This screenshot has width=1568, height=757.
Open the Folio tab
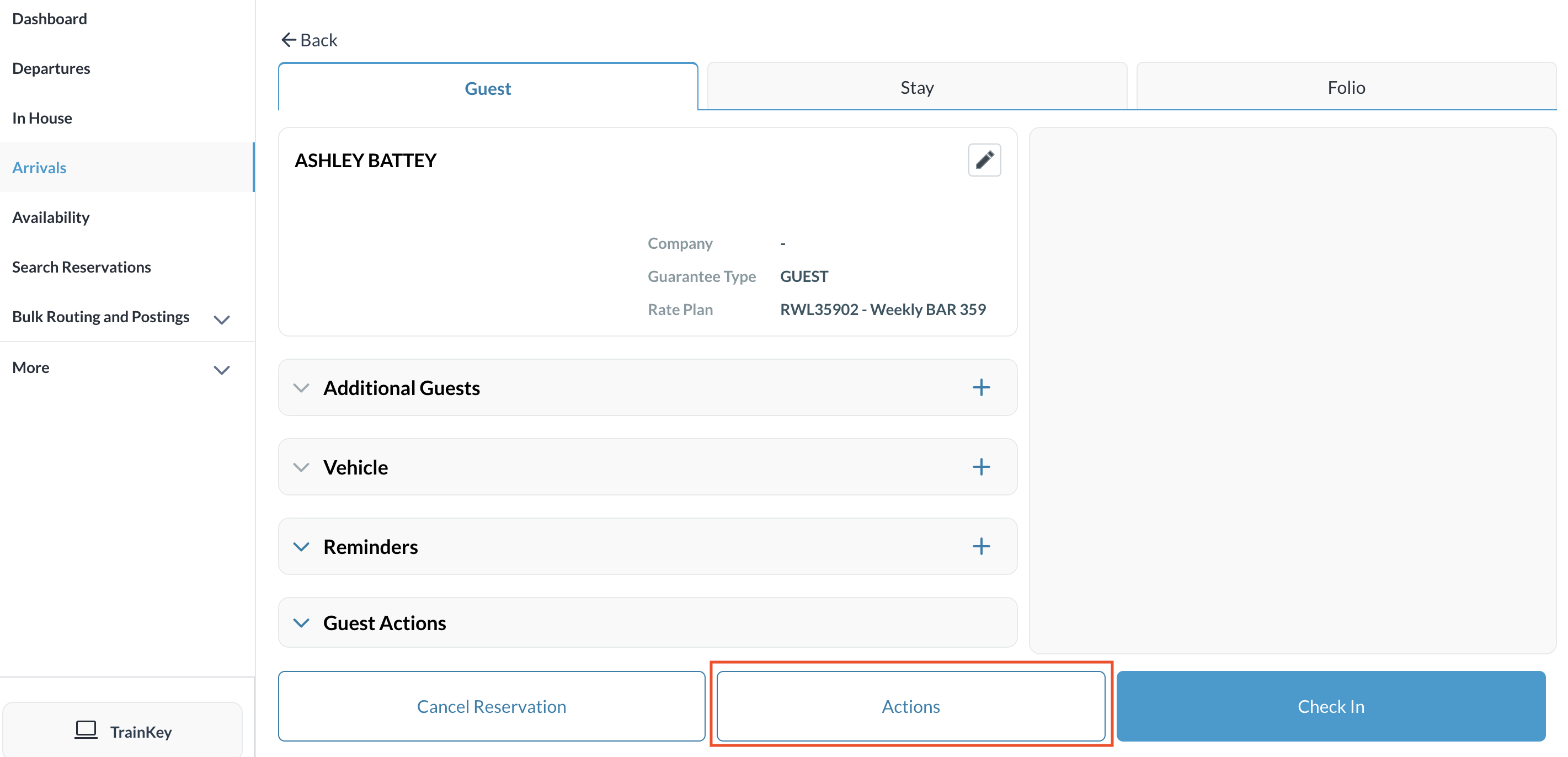[1345, 87]
